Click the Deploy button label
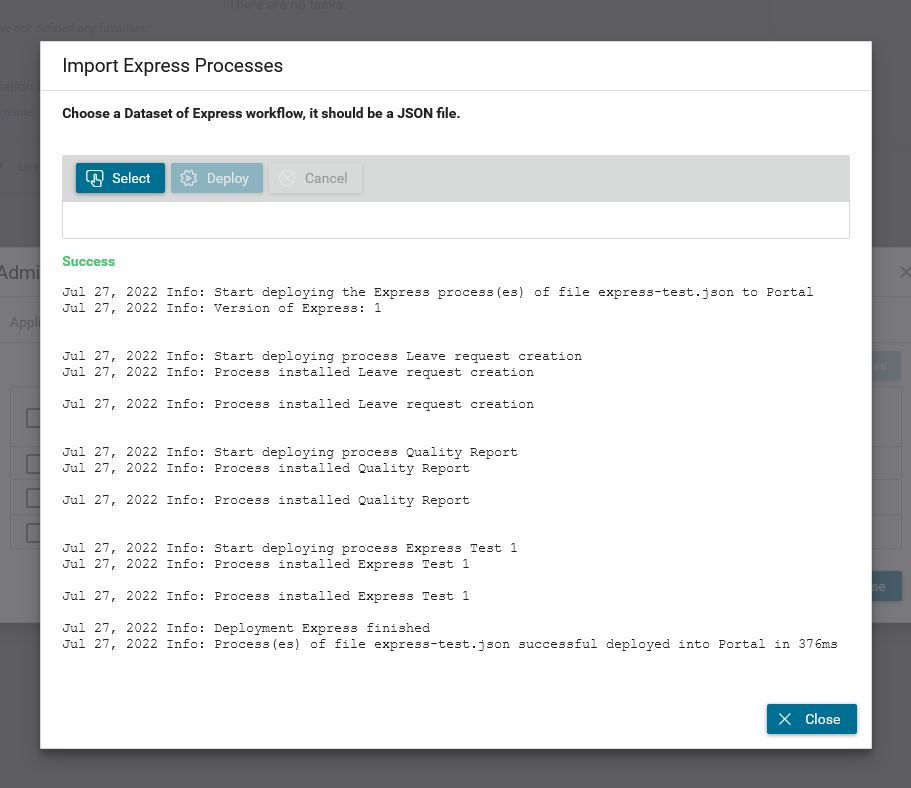Viewport: 911px width, 788px height. (228, 178)
